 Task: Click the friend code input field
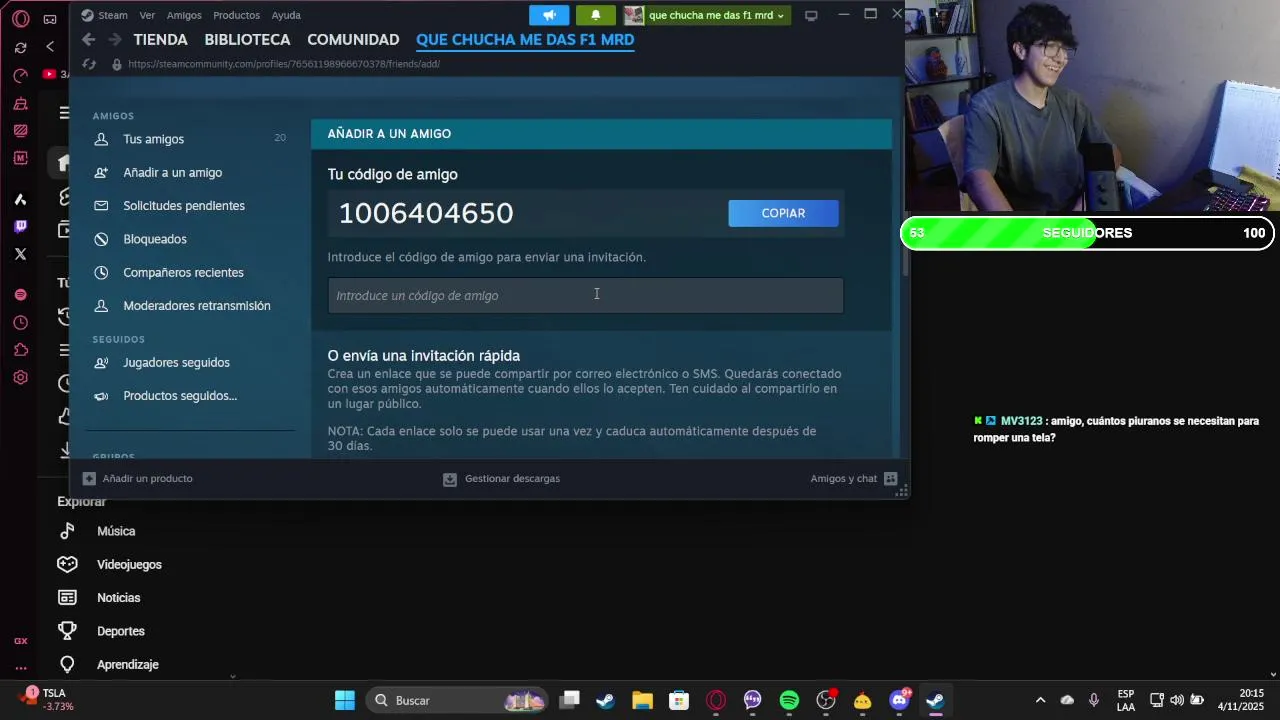585,295
